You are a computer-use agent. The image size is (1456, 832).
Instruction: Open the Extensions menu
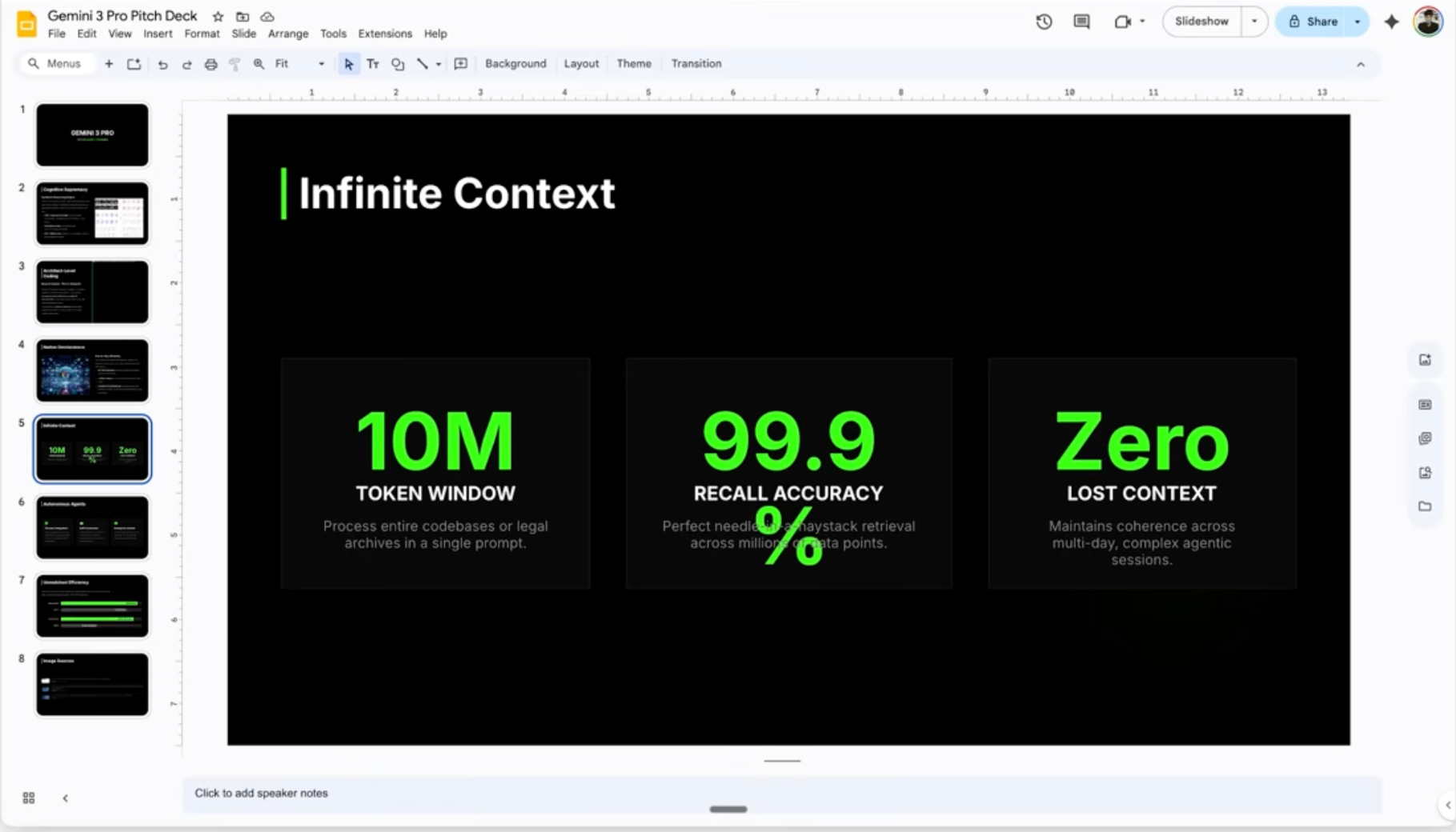pos(385,34)
